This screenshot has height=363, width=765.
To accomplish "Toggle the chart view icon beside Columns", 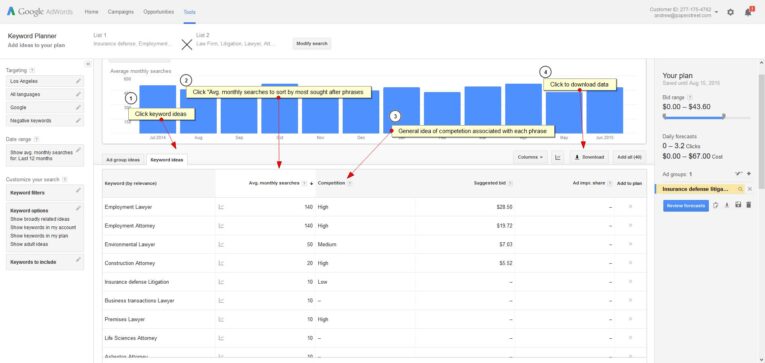I will click(557, 157).
